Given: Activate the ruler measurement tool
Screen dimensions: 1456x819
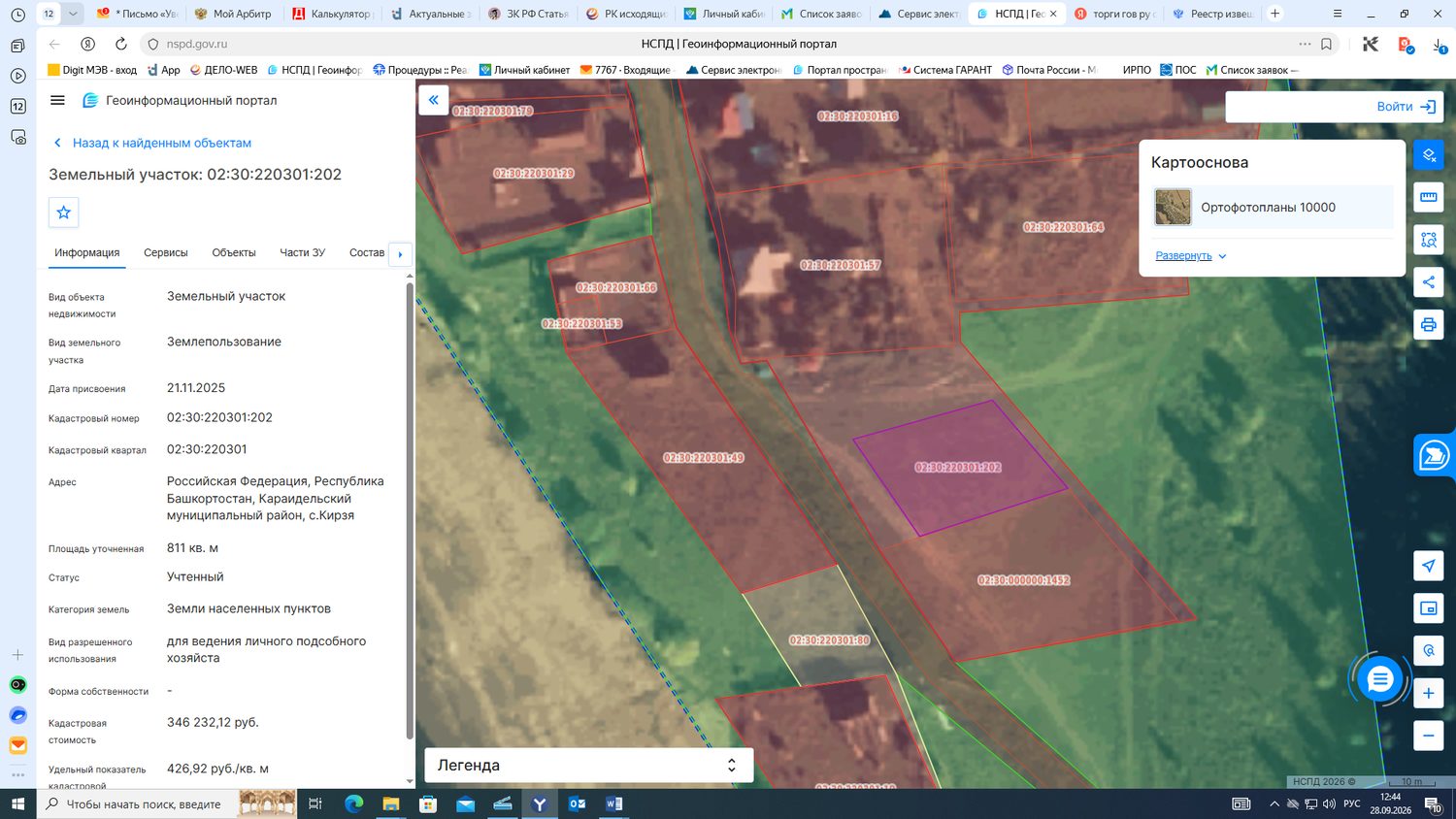Looking at the screenshot, I should click(1428, 197).
